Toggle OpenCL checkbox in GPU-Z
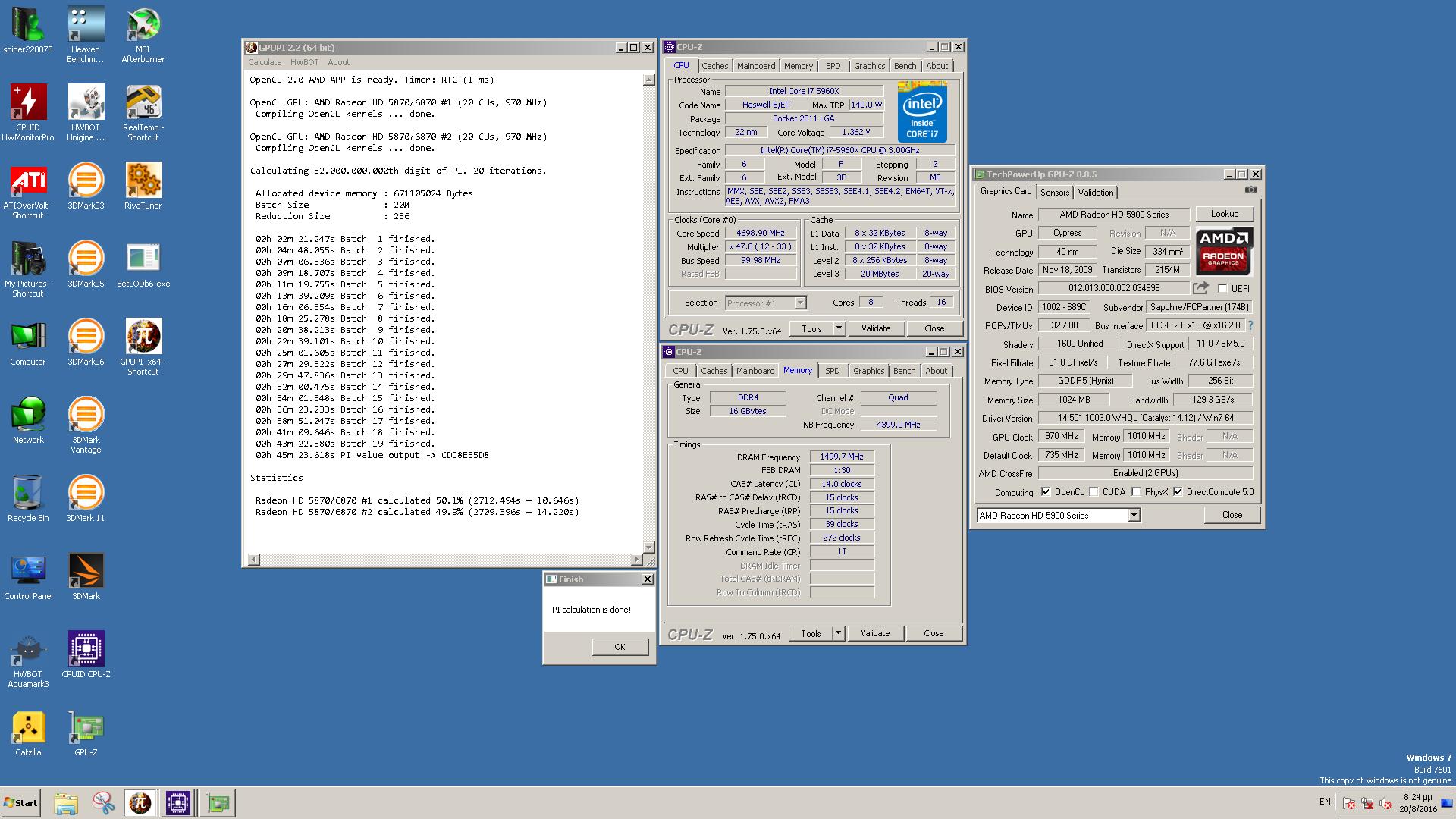This screenshot has height=819, width=1456. (x=1046, y=491)
